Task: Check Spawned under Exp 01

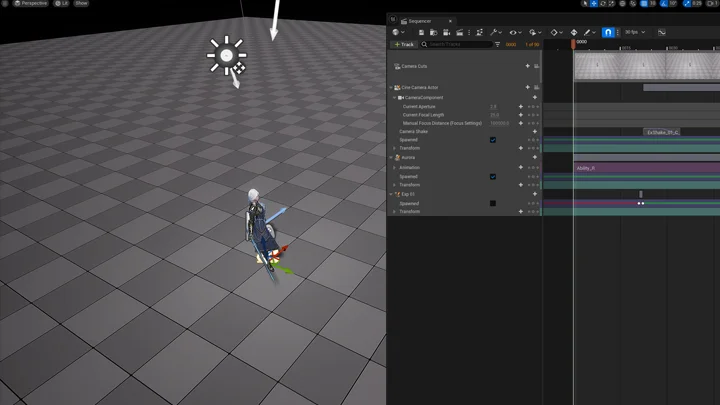Action: coord(493,203)
